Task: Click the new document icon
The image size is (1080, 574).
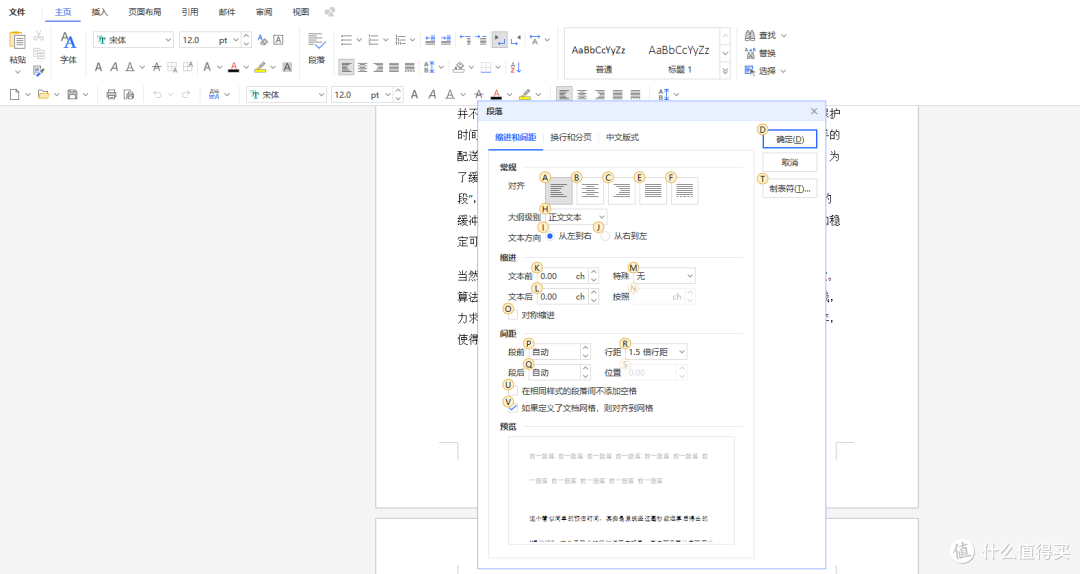Action: [x=14, y=94]
